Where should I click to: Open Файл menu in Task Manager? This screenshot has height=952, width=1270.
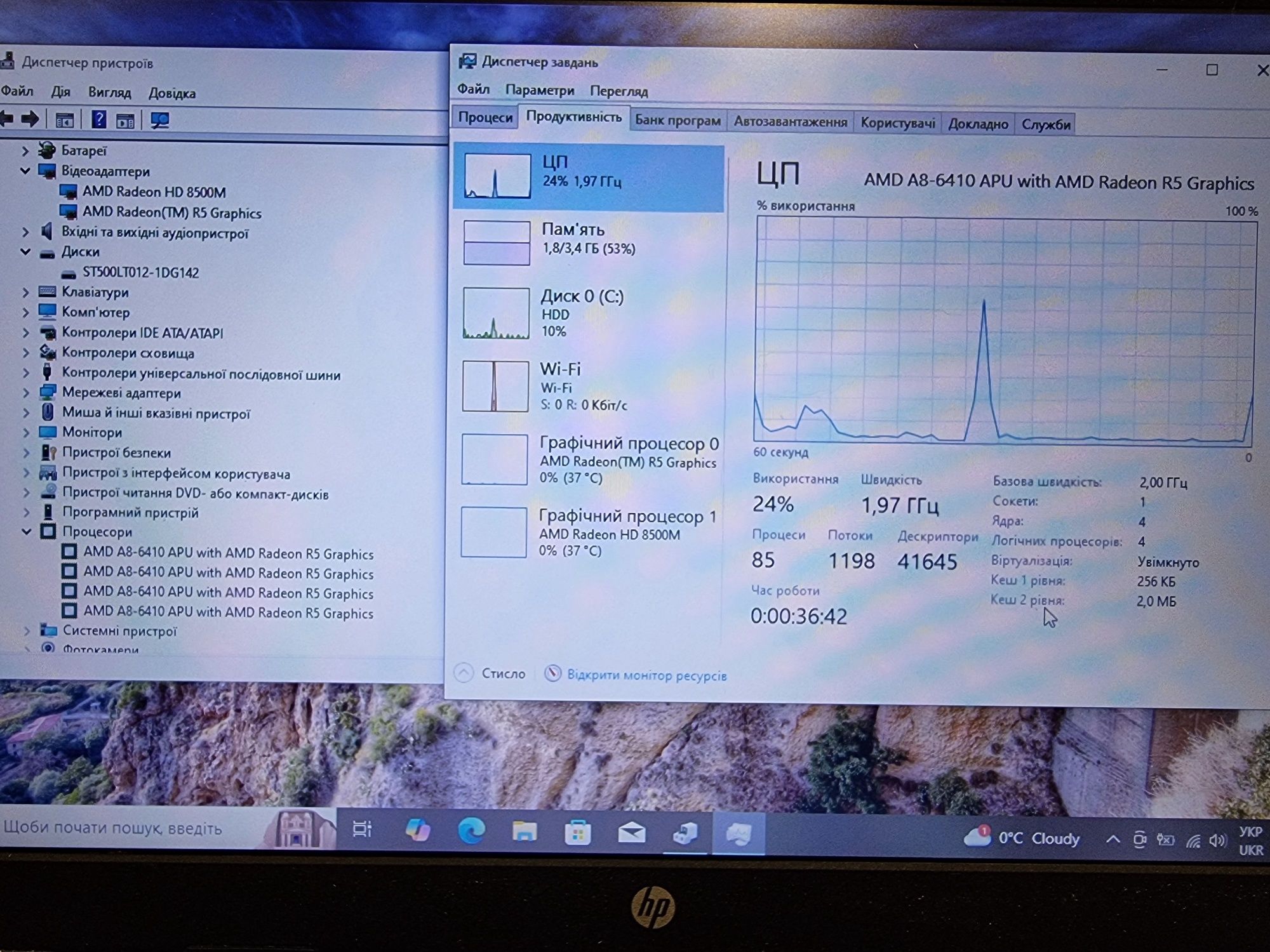click(x=473, y=89)
